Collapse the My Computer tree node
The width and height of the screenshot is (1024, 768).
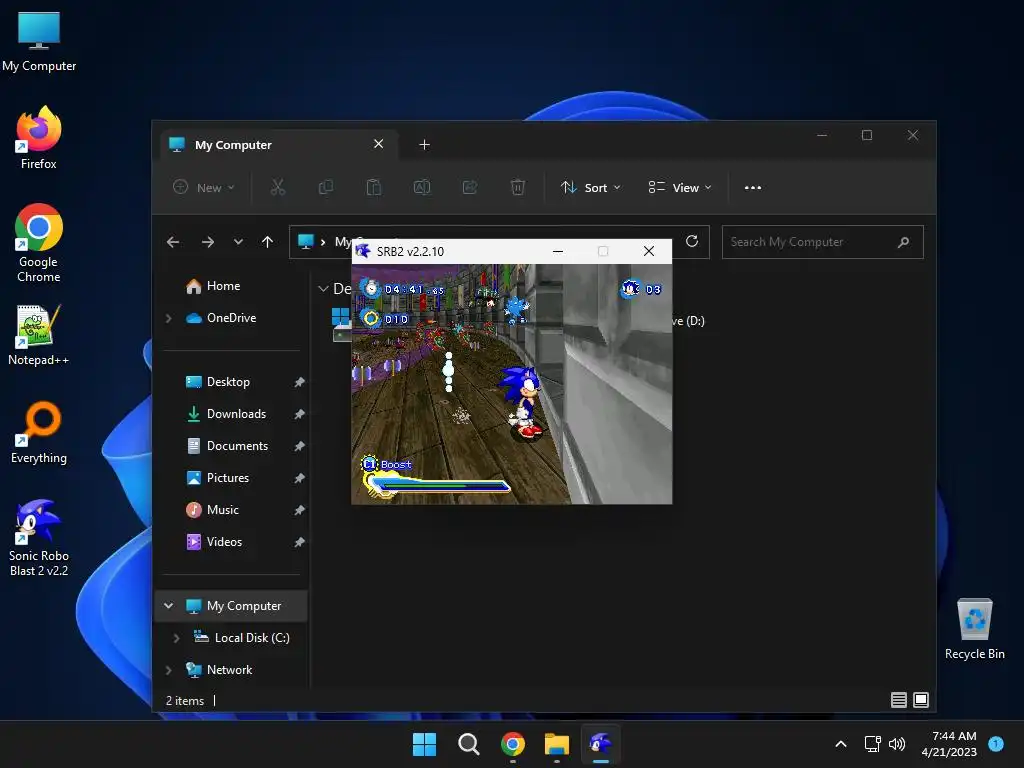click(x=169, y=605)
